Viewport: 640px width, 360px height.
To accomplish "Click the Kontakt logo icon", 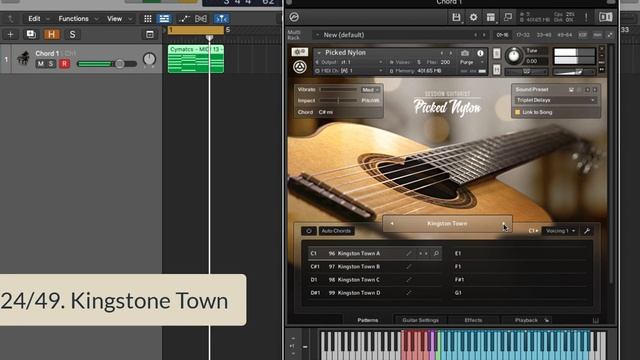I will [294, 17].
